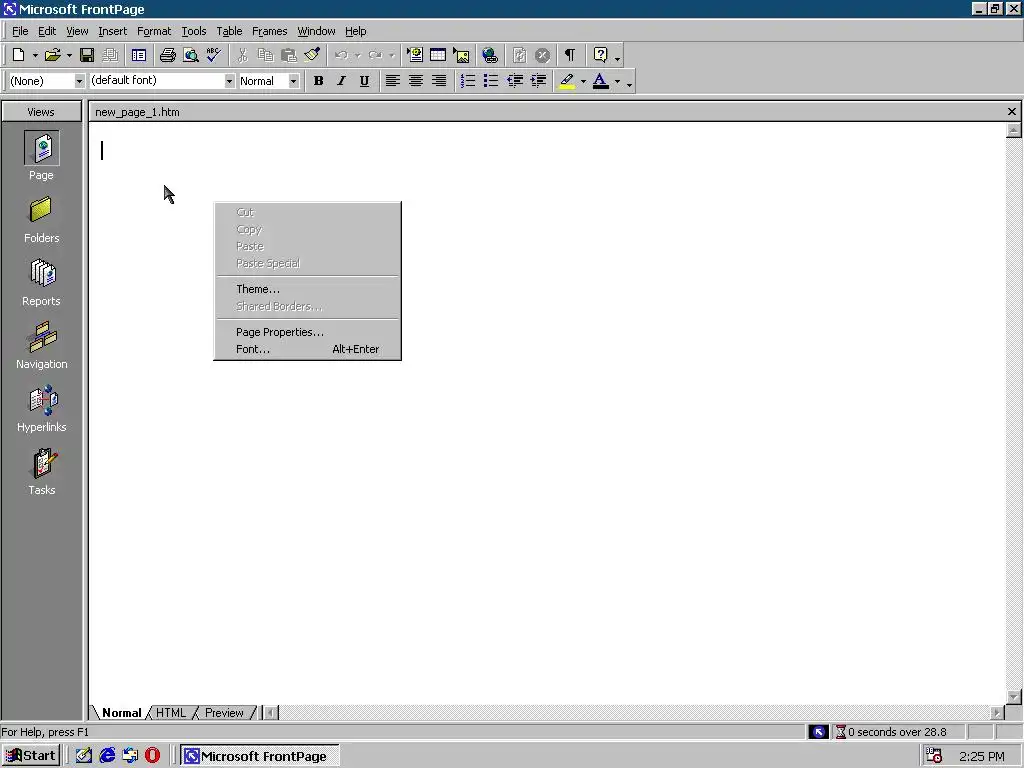Open the Windows Start button
Viewport: 1024px width, 768px height.
(x=31, y=756)
